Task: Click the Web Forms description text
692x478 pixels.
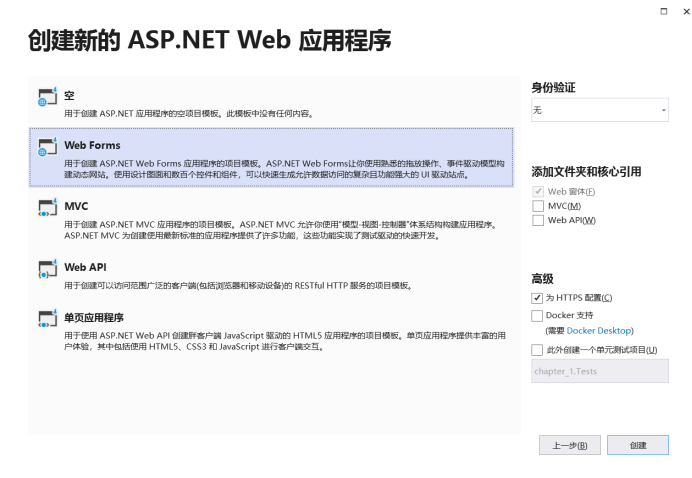Action: click(x=284, y=169)
